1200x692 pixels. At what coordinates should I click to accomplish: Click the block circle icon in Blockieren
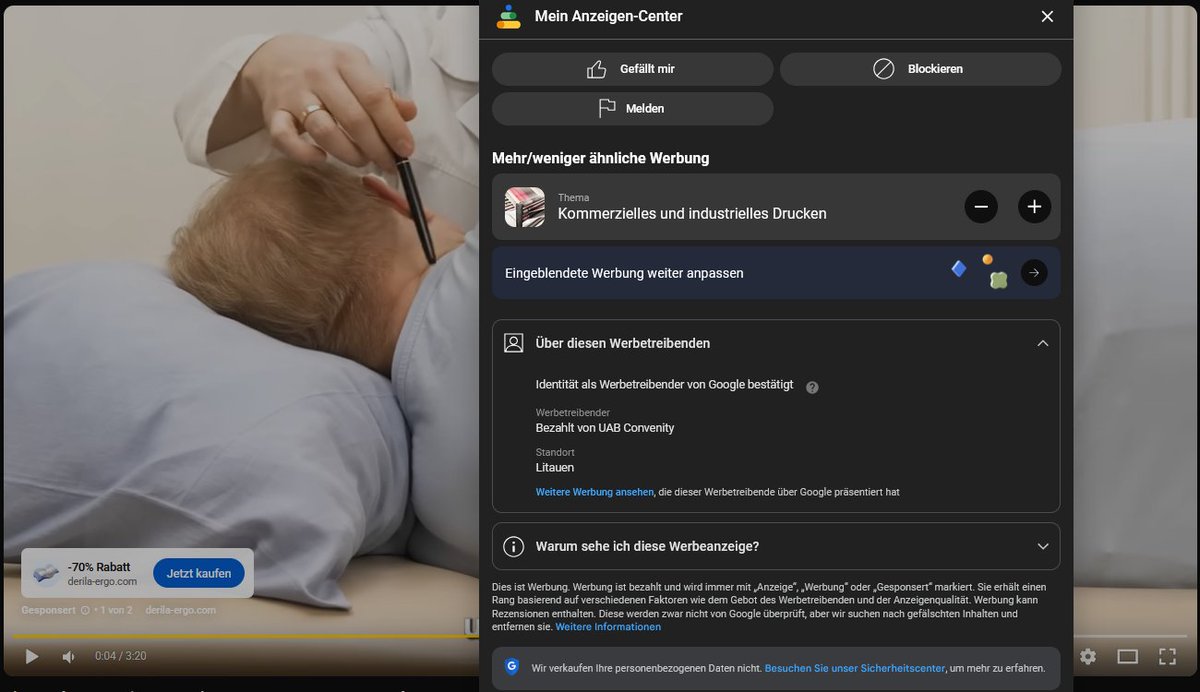tap(883, 69)
